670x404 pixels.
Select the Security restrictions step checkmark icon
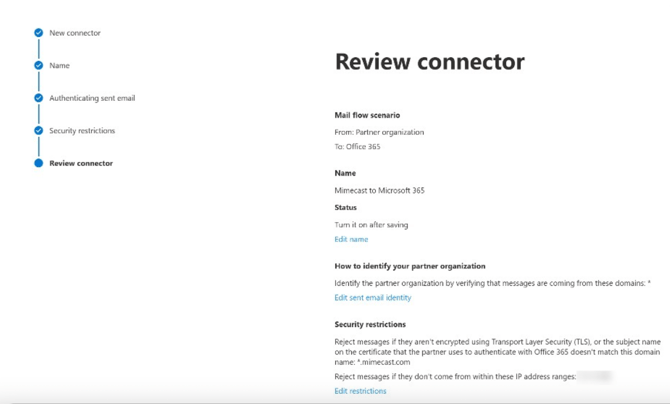[x=38, y=130]
